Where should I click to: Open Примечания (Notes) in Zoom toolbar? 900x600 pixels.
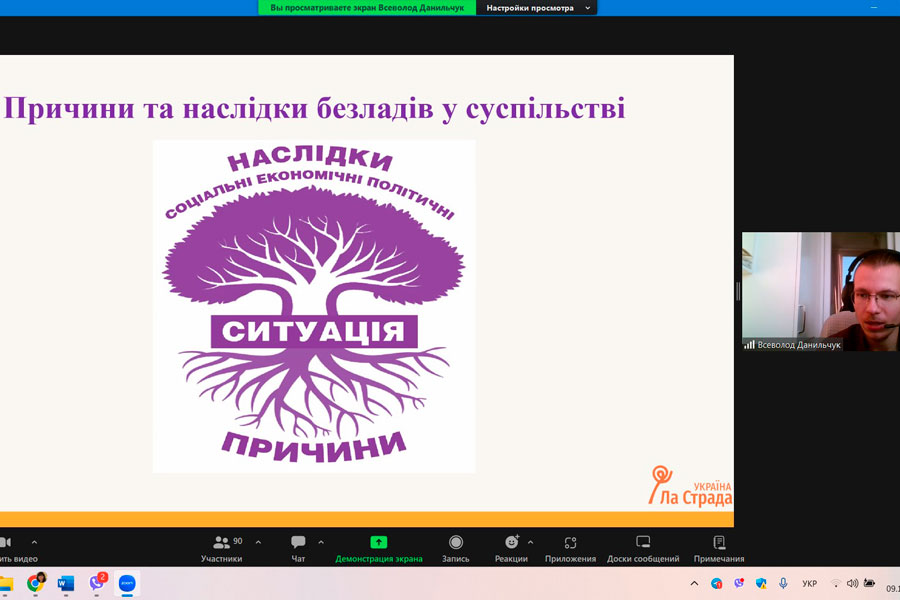pos(719,549)
